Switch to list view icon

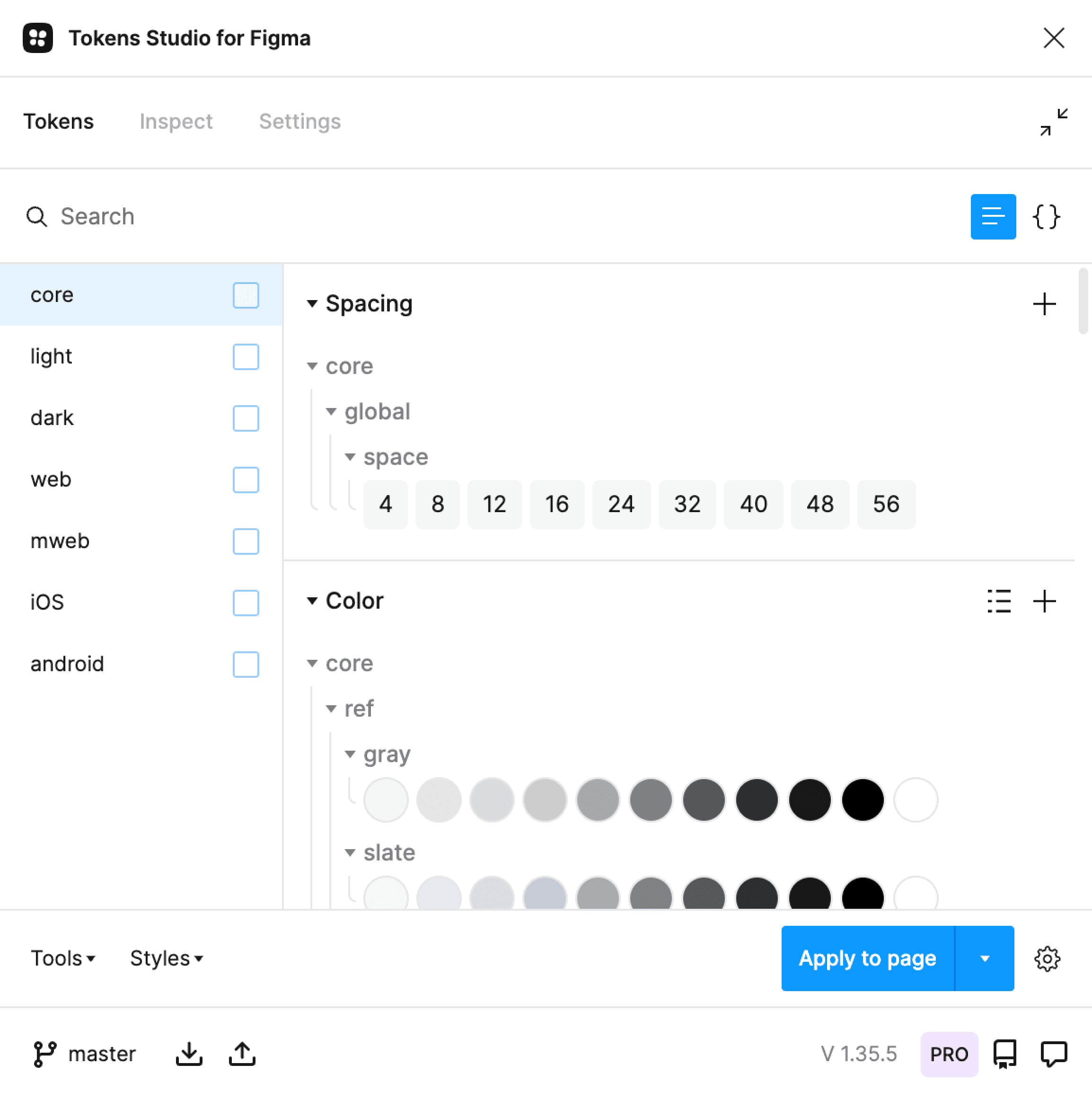(993, 217)
